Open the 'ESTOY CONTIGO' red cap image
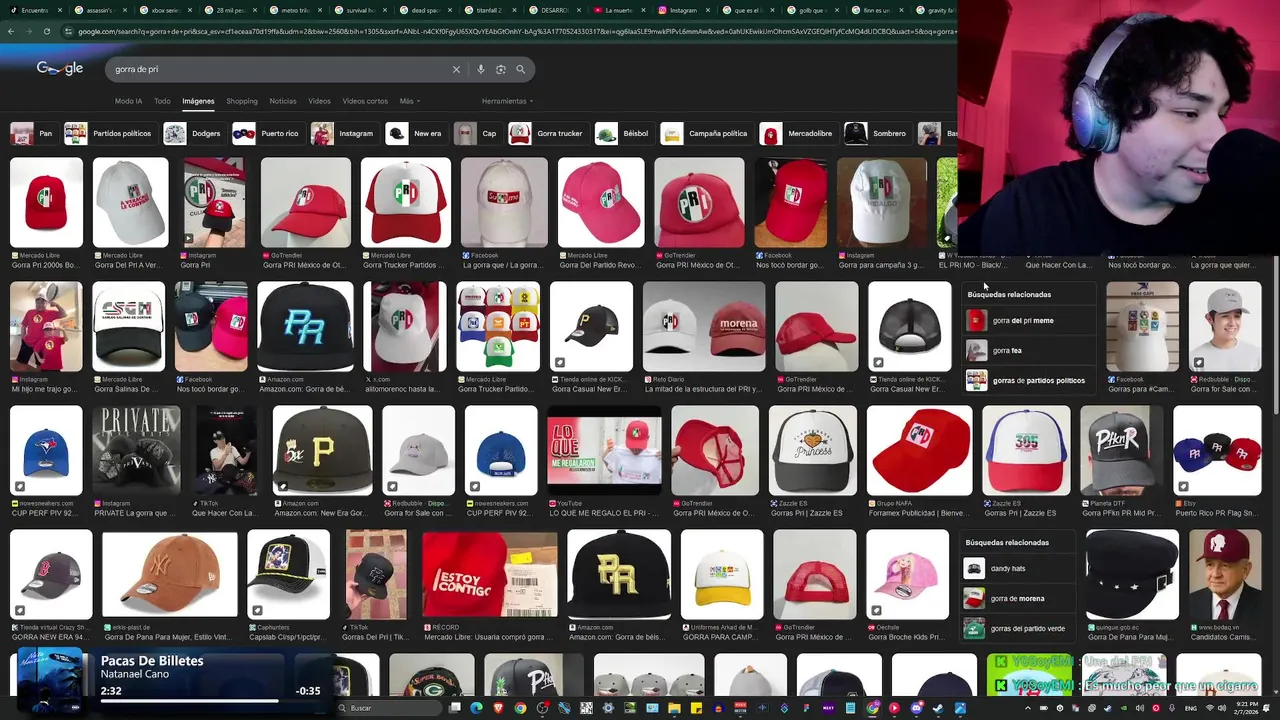Viewport: 1280px width, 720px height. click(490, 575)
